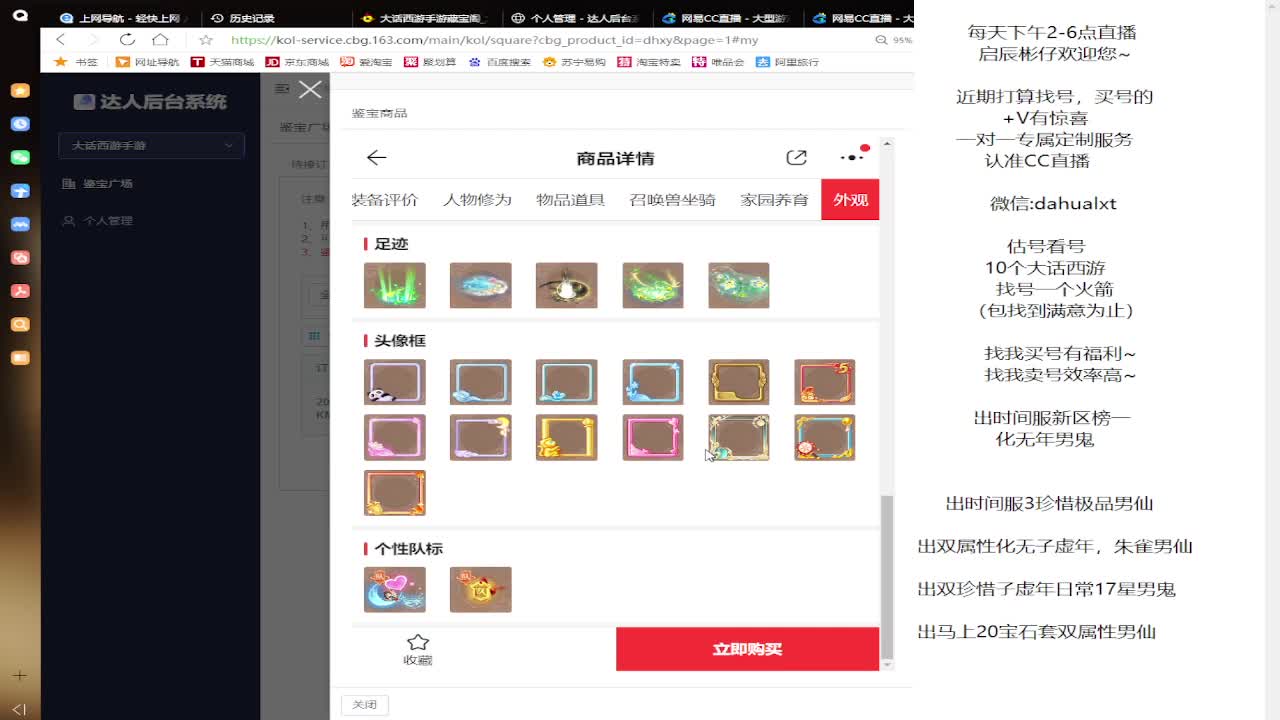Click the orange star favorites dock icon
Viewport: 1280px width, 720px height.
(x=20, y=90)
